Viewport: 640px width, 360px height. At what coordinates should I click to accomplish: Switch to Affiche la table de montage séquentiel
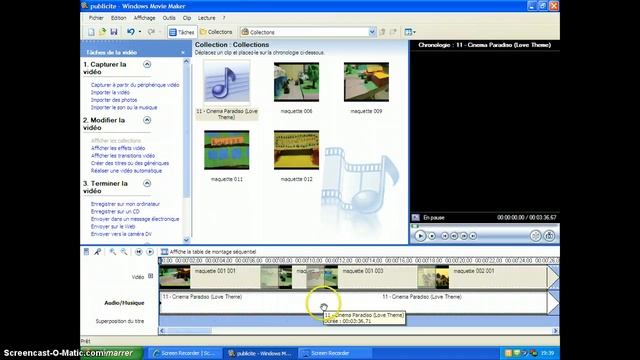point(209,252)
